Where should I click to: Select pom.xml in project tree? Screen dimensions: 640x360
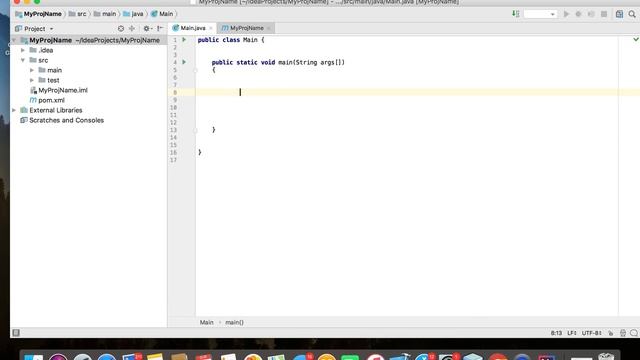pos(47,100)
